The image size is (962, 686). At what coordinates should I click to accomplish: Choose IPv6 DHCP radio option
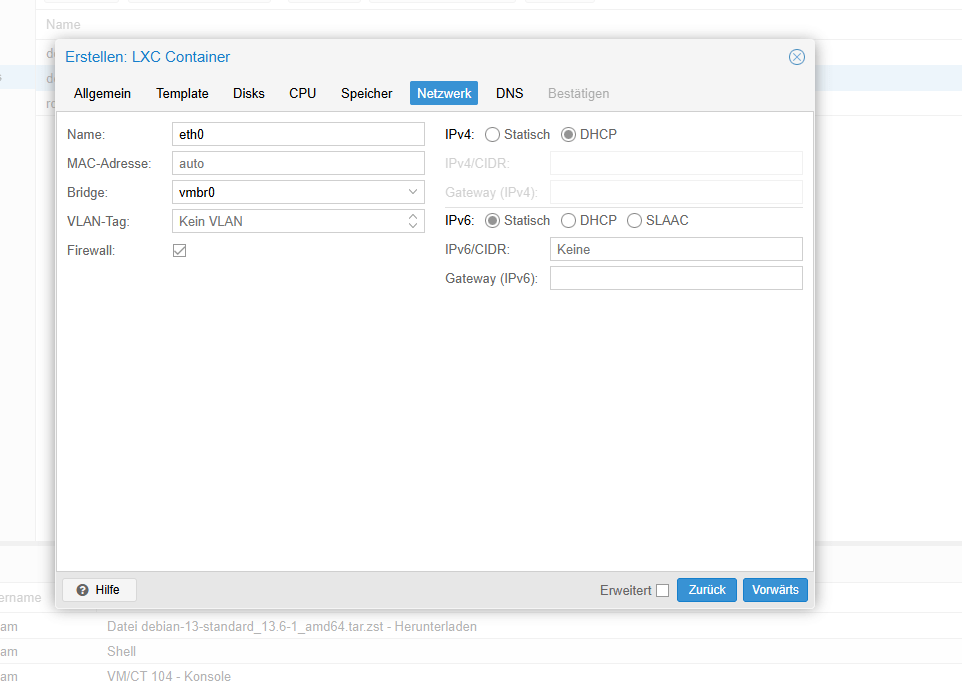point(568,220)
